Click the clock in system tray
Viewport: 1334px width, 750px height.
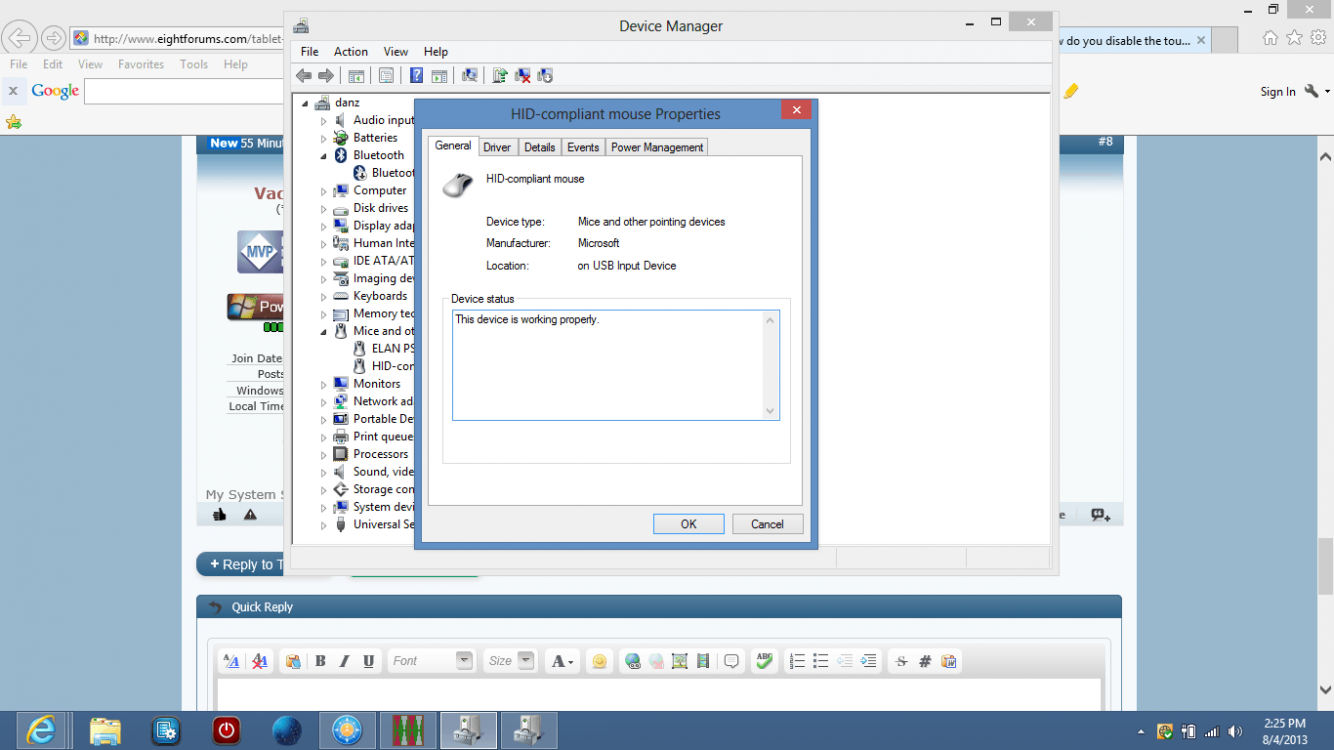(x=1284, y=731)
